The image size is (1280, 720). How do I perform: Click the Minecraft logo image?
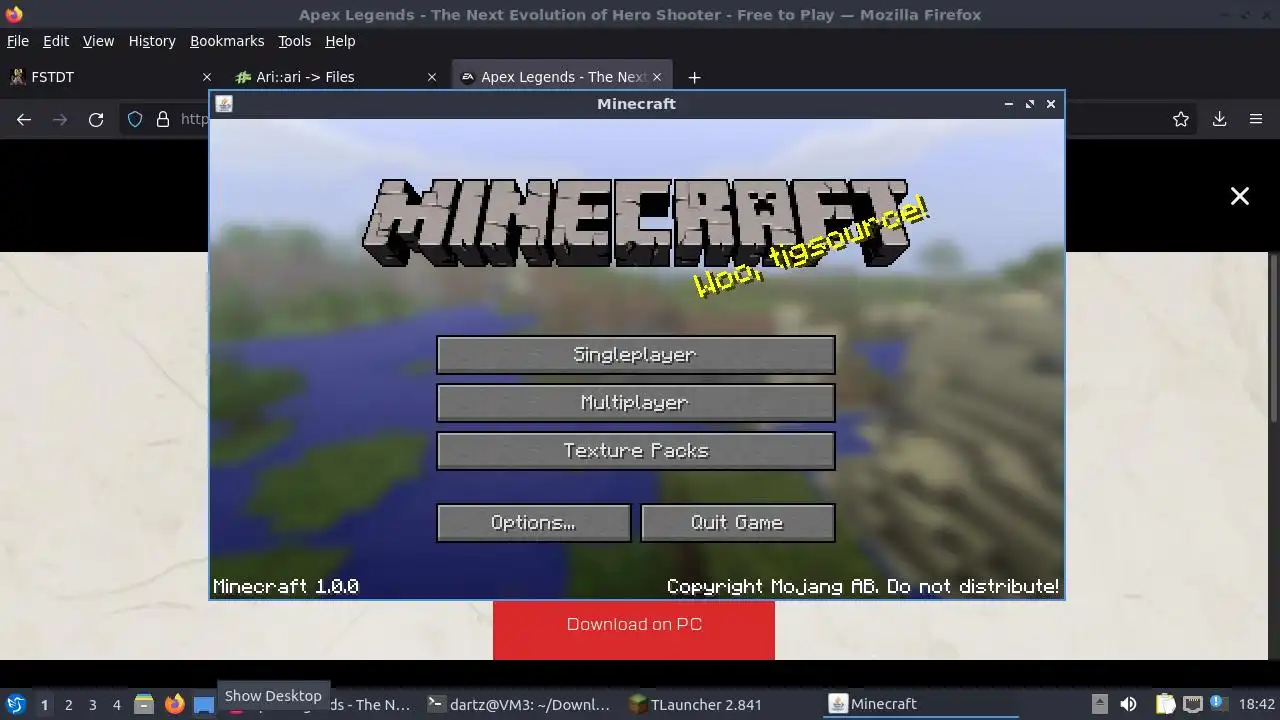click(x=636, y=222)
